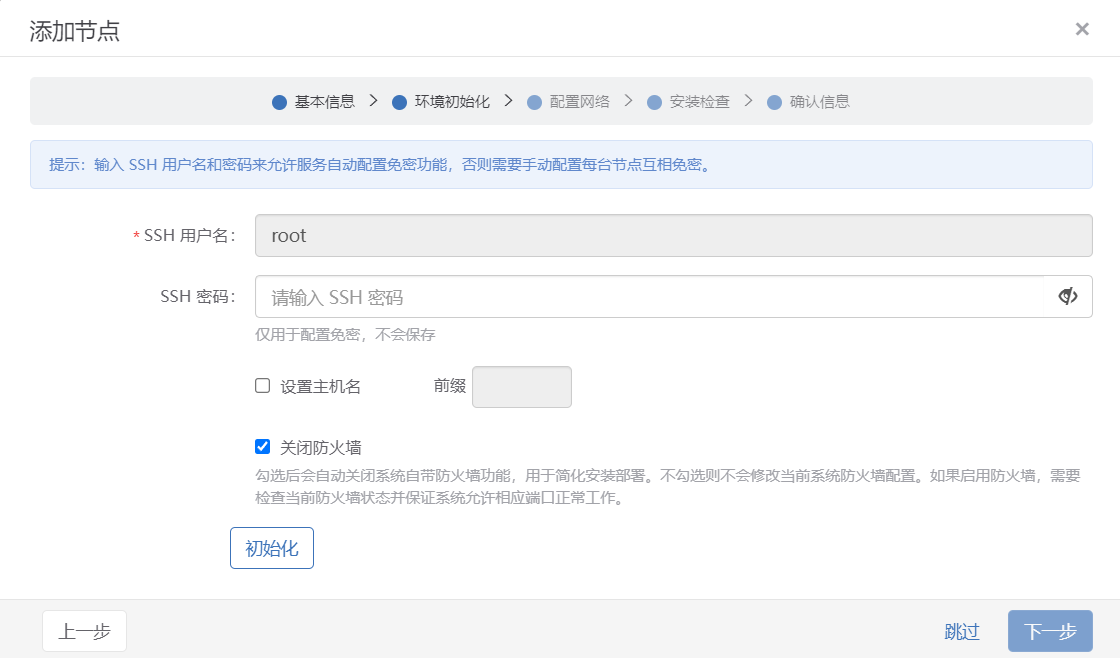Select the 安装检查 step label

699,102
